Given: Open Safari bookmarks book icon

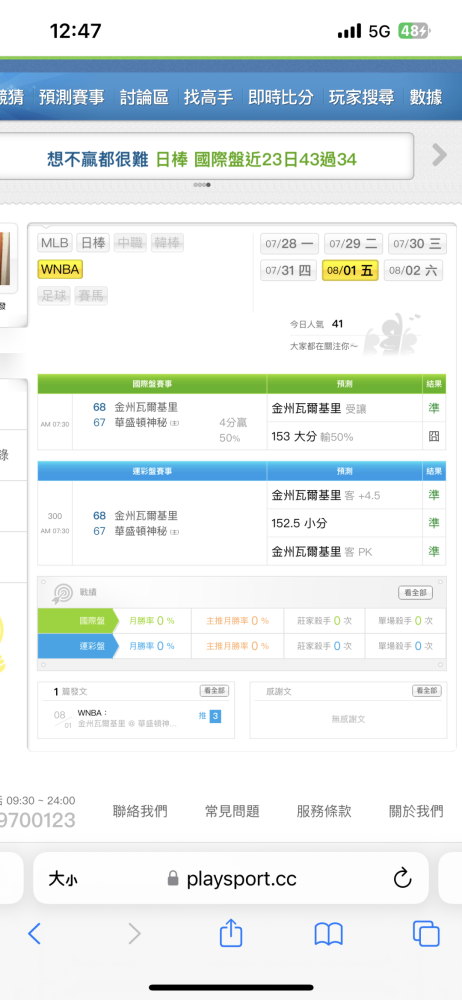Looking at the screenshot, I should 329,934.
